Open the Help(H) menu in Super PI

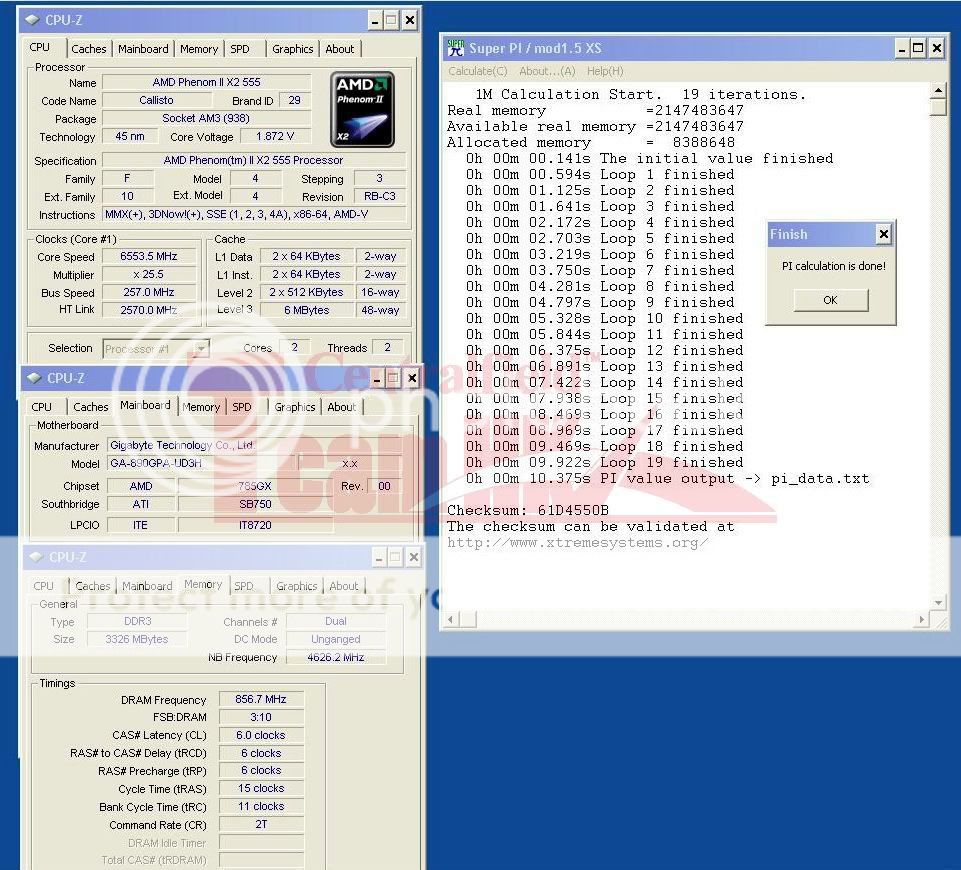[605, 71]
